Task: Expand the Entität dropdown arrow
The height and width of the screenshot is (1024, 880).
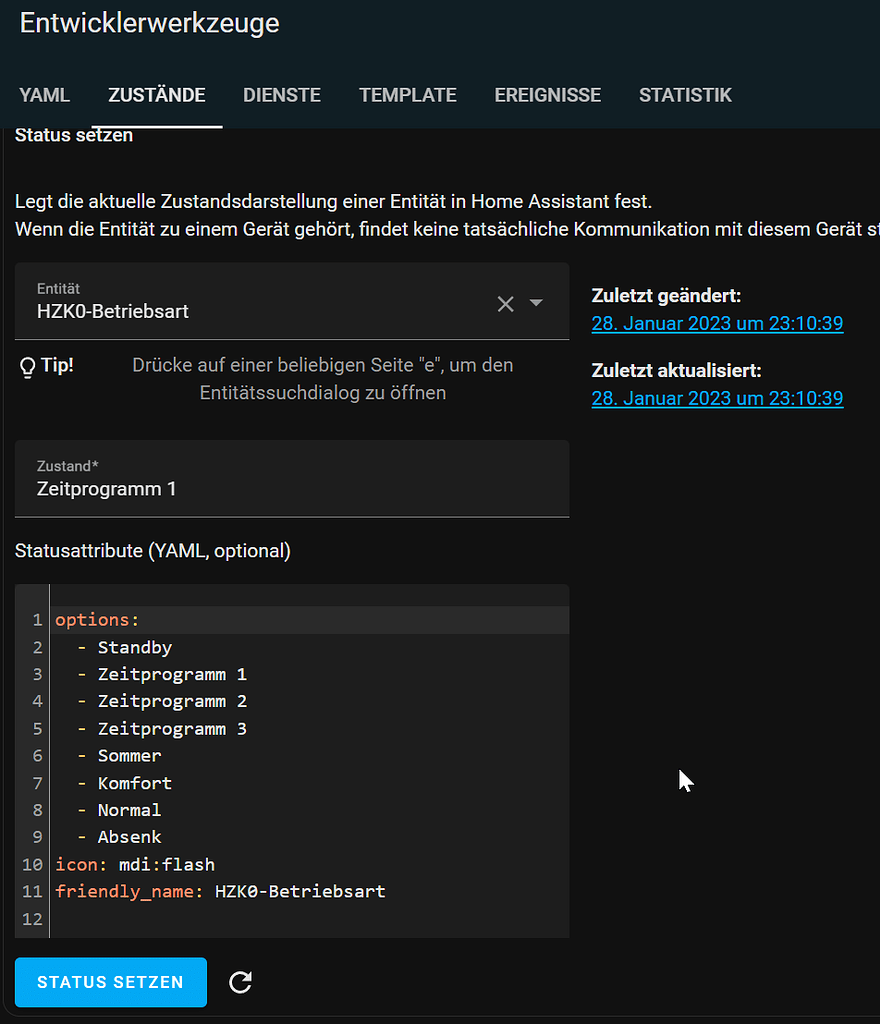Action: click(x=536, y=303)
